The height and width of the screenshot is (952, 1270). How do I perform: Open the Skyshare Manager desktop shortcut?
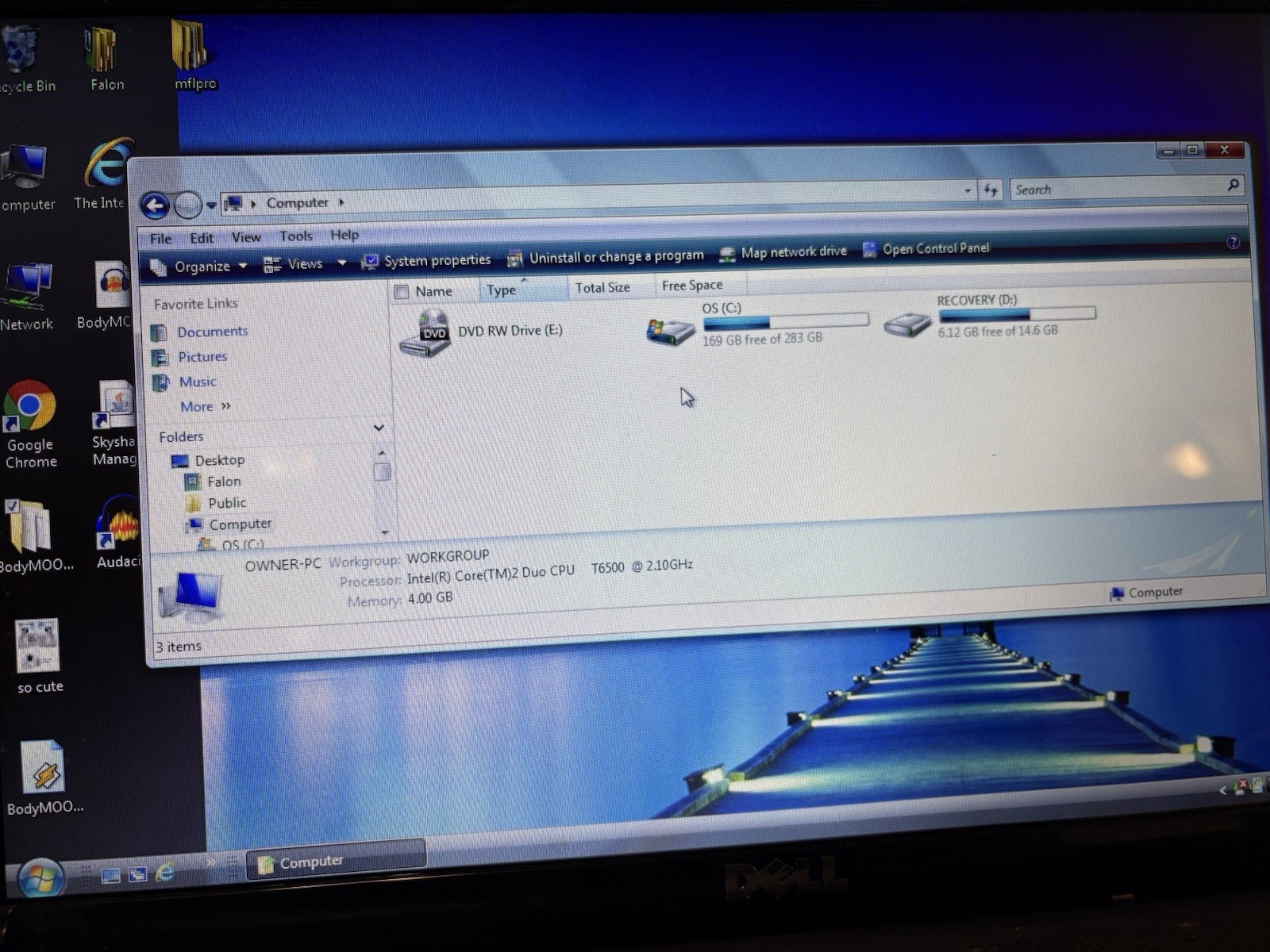pos(116,422)
